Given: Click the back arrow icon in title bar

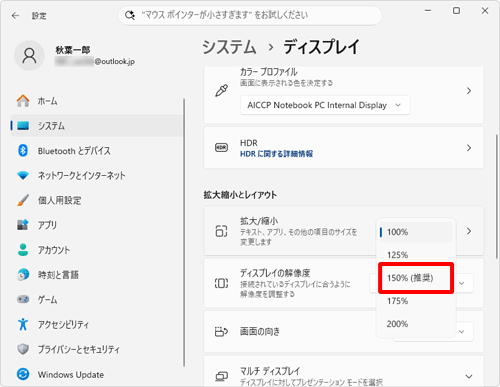Looking at the screenshot, I should coord(15,16).
